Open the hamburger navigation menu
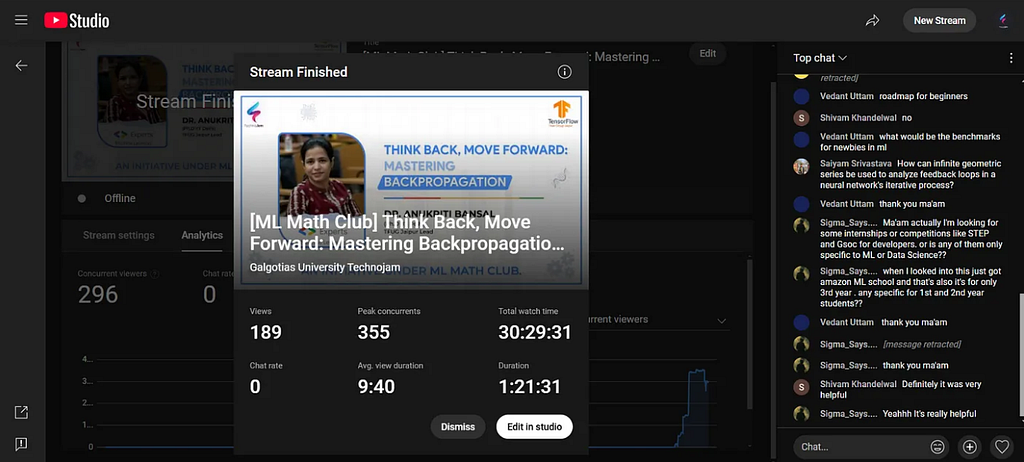The width and height of the screenshot is (1024, 462). pos(21,20)
